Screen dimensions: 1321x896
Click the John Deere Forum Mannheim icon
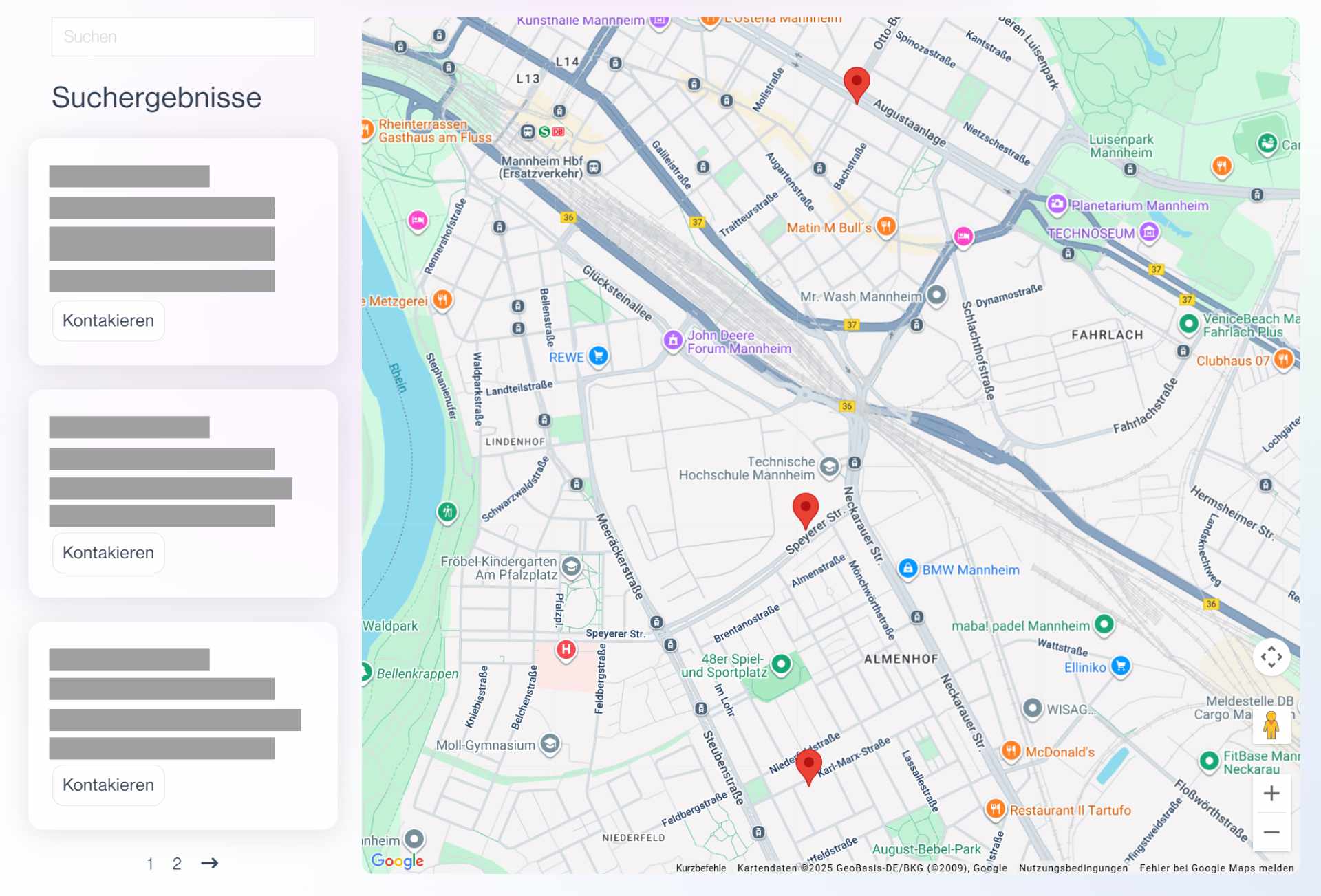click(673, 340)
